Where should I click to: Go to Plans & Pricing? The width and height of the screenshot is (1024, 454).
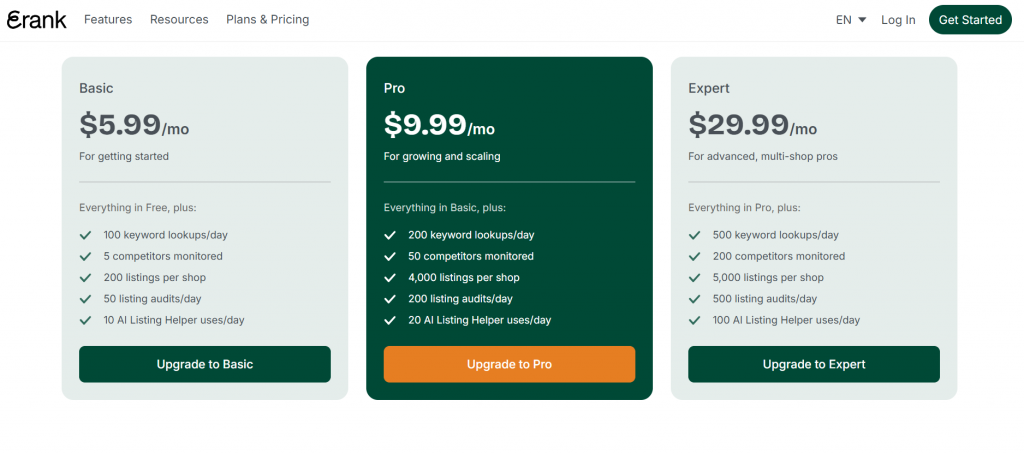tap(268, 20)
